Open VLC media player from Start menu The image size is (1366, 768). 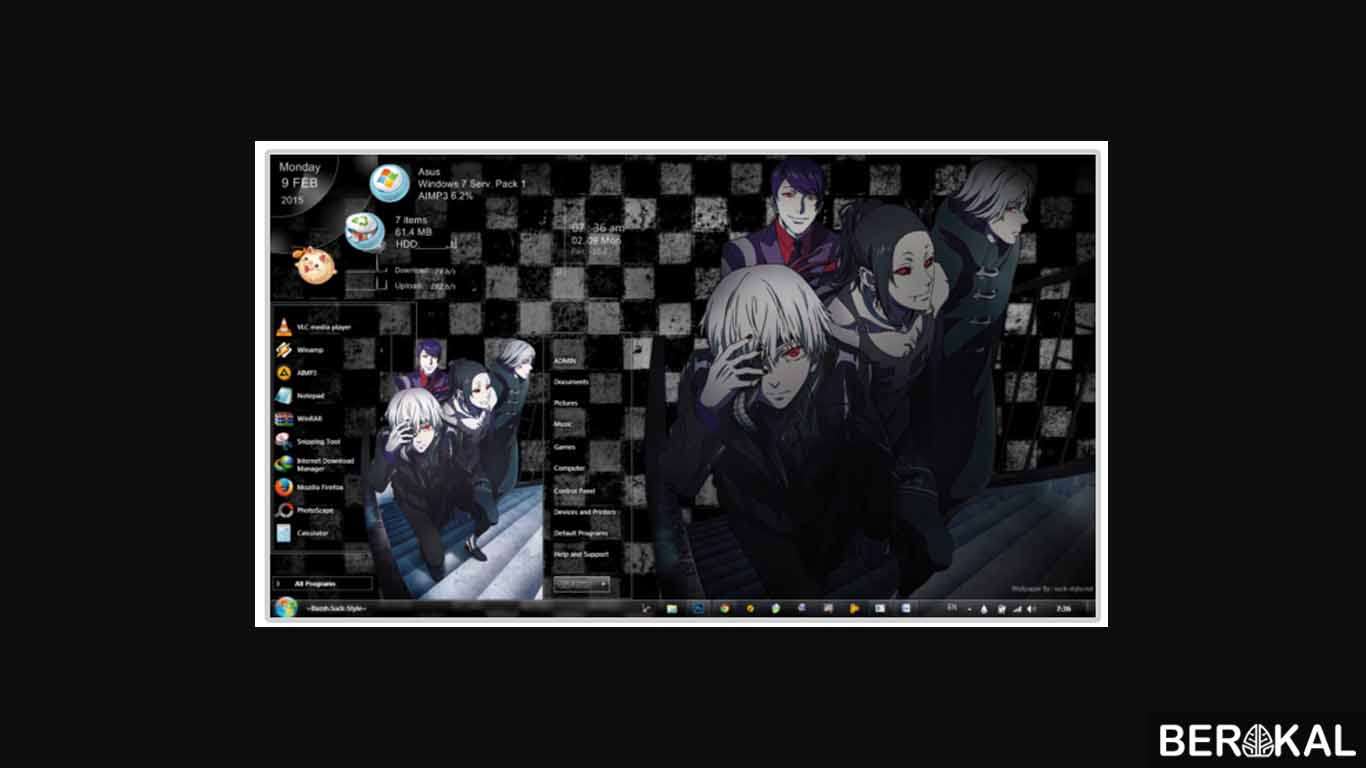pos(315,325)
